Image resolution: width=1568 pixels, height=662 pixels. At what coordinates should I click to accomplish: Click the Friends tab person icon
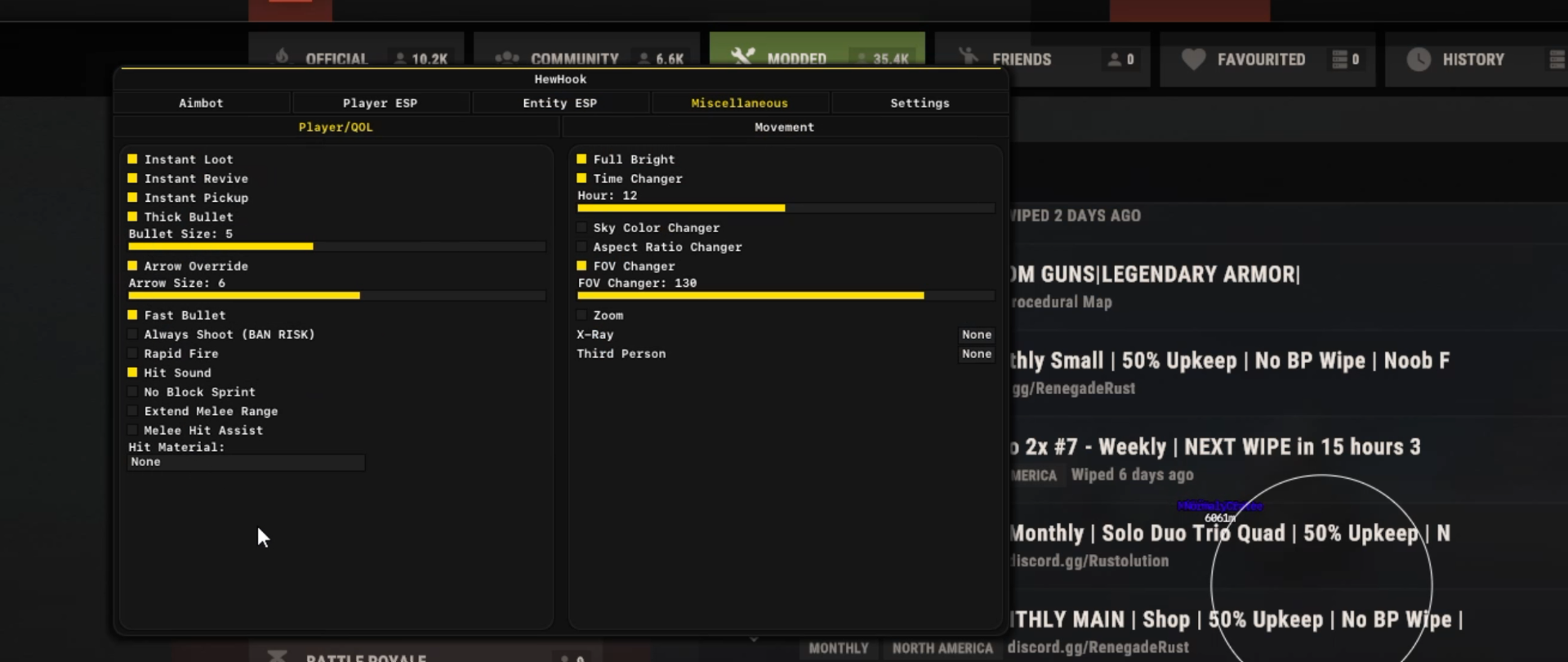point(969,56)
